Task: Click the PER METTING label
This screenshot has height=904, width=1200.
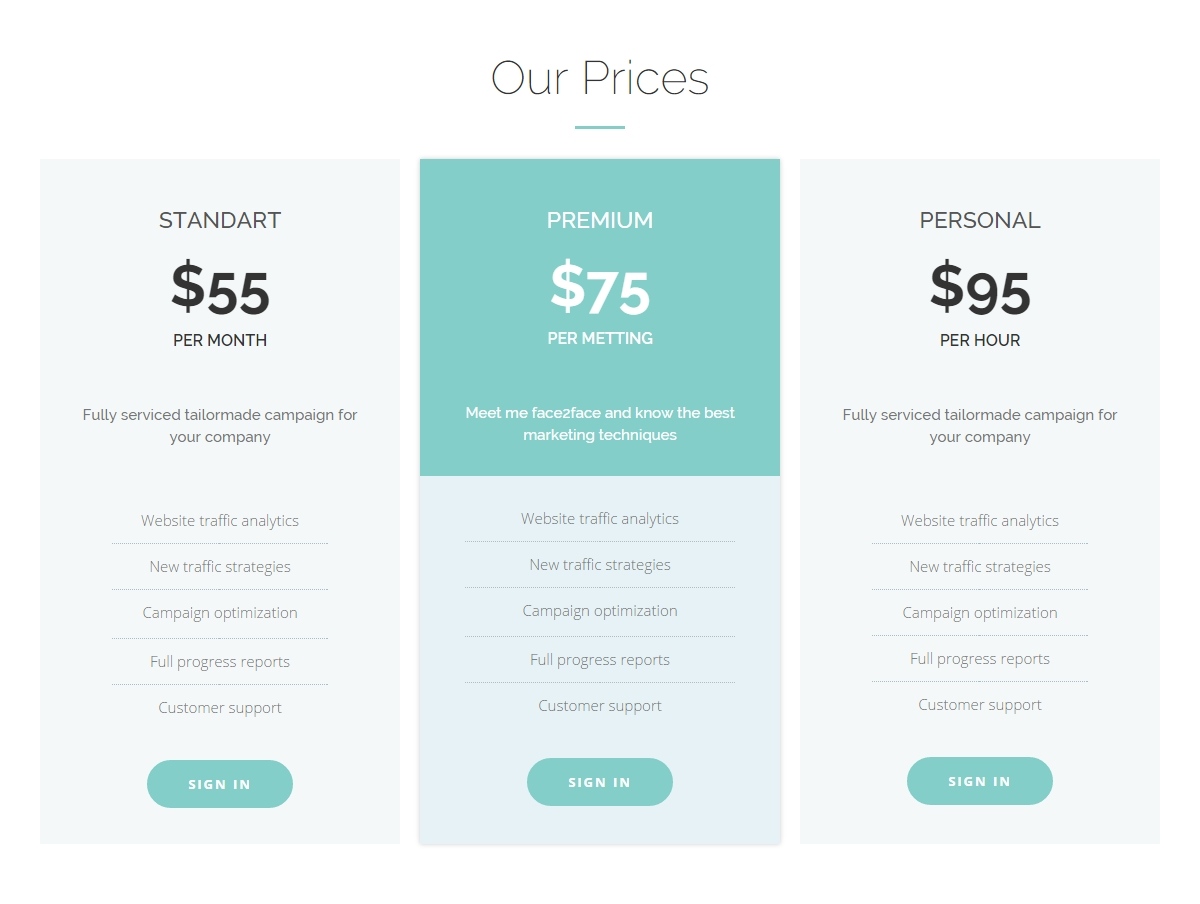Action: [x=600, y=339]
